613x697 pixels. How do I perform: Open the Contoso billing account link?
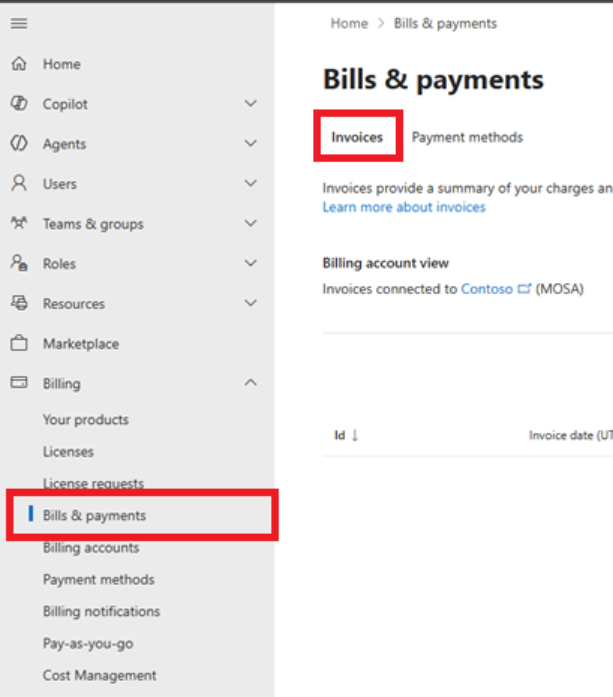(487, 289)
